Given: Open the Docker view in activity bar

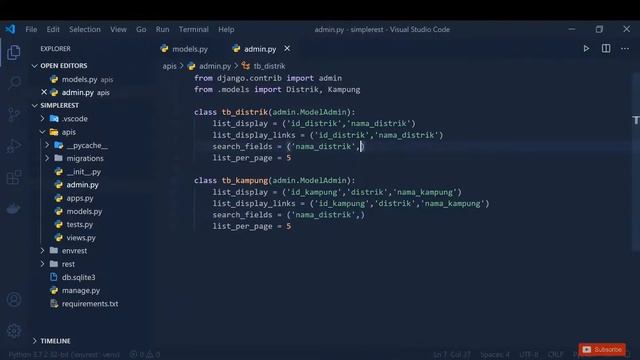Looking at the screenshot, I should coord(13,209).
